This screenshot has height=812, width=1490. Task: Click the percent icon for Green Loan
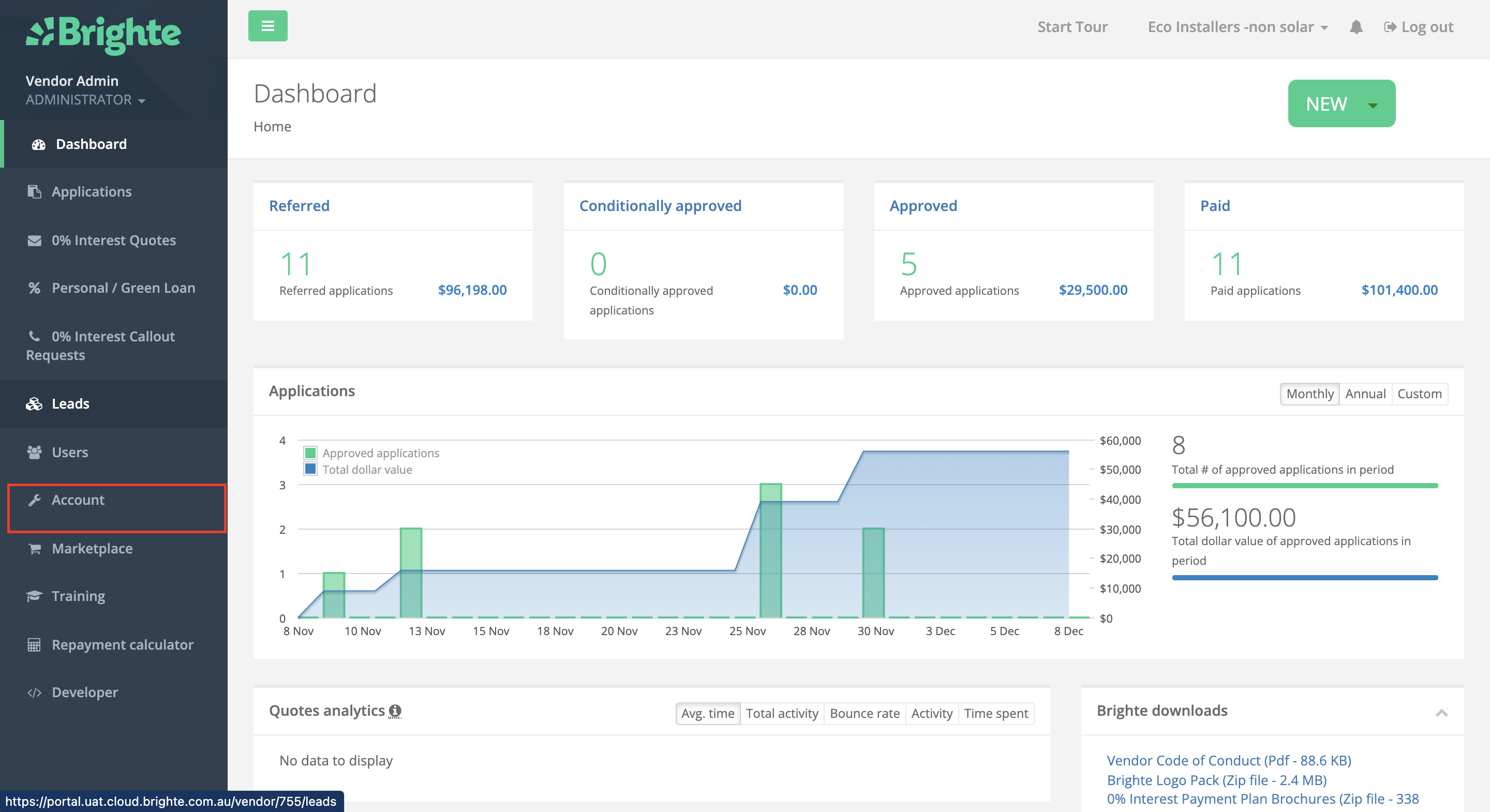click(x=35, y=288)
